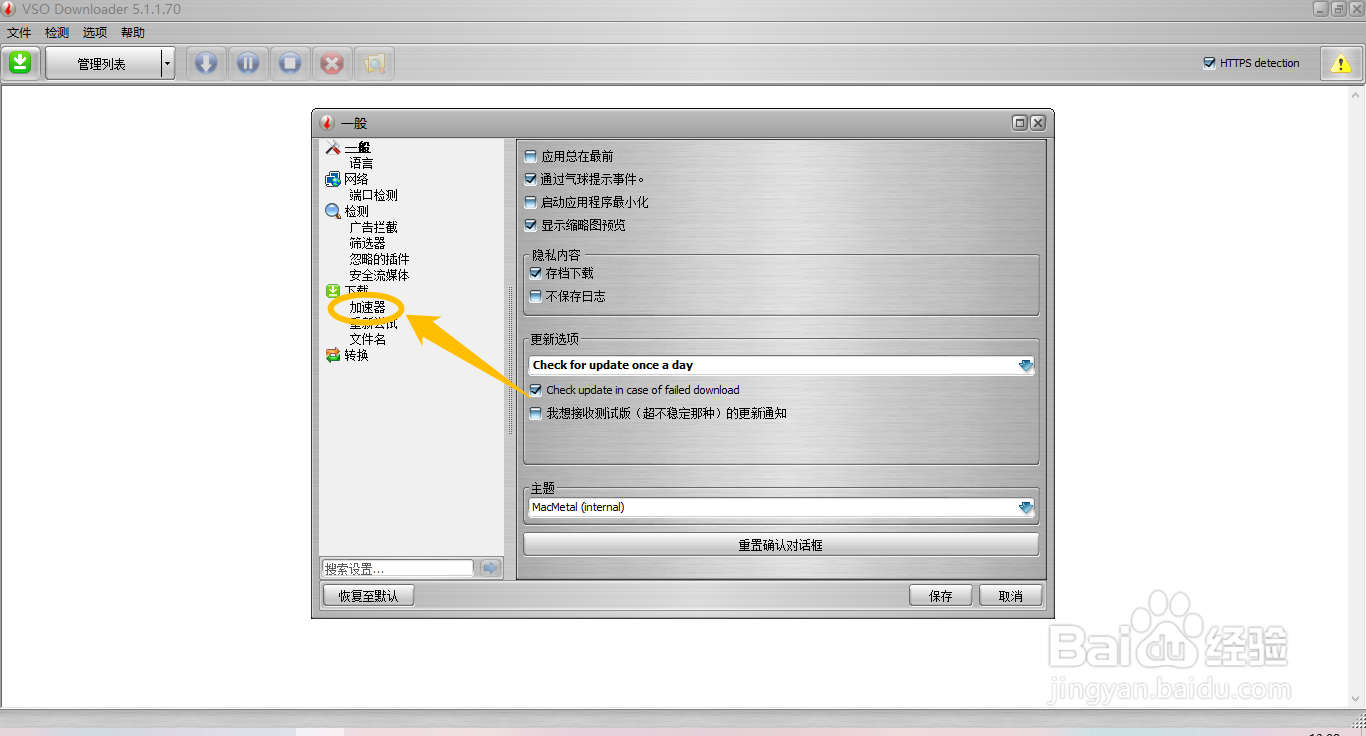
Task: Click the logo icon in 一般 dialog title
Action: click(327, 123)
